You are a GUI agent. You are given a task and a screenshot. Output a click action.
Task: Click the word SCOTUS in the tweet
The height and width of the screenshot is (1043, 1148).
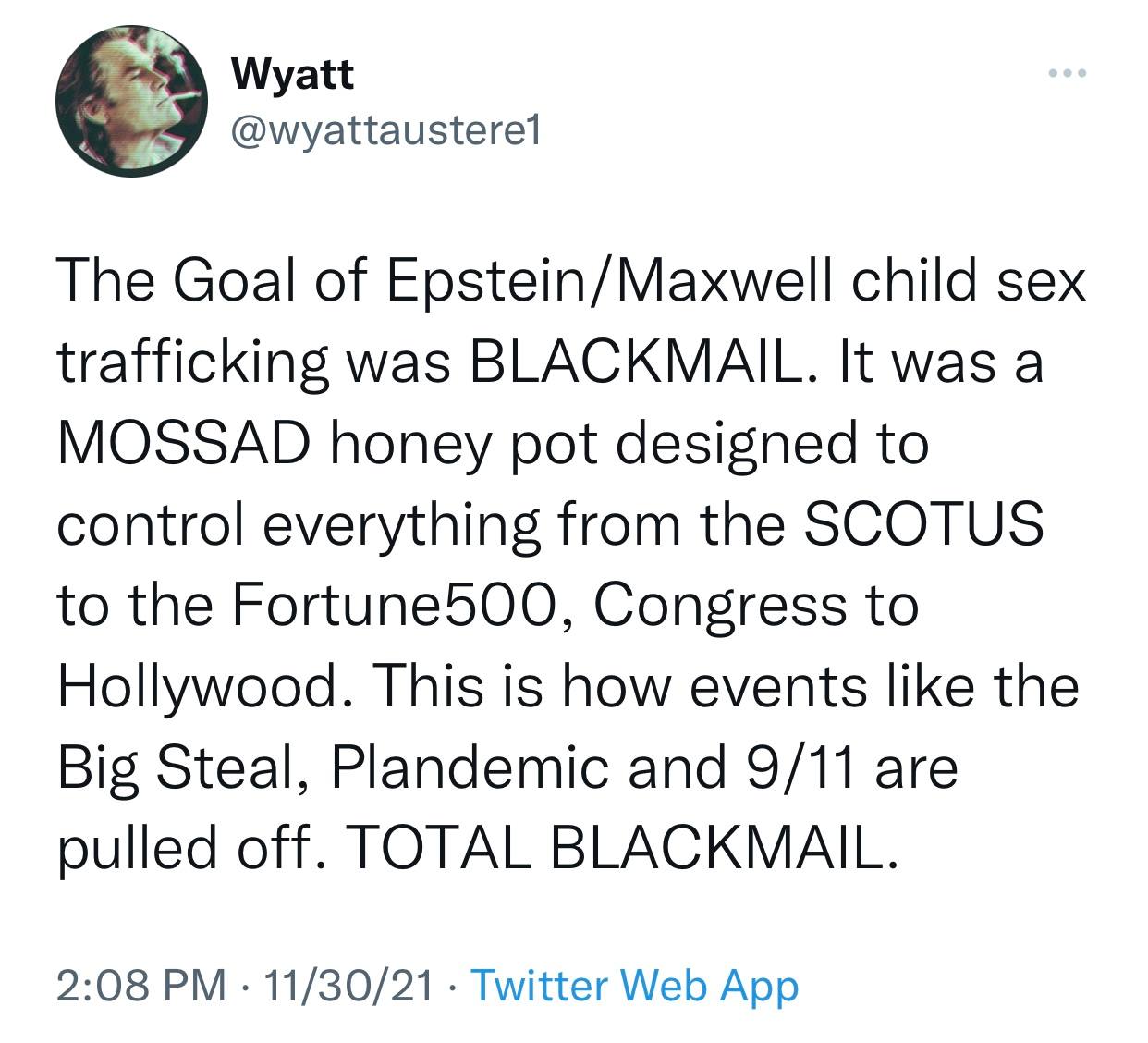924,524
